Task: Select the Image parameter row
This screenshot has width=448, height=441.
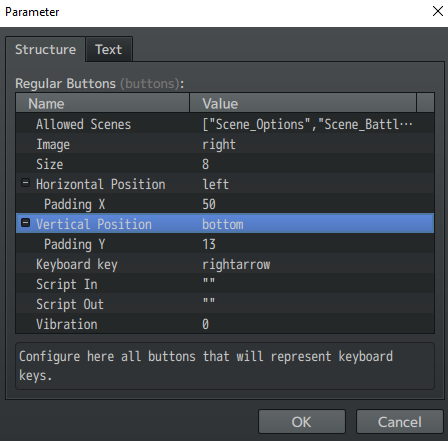Action: point(225,144)
